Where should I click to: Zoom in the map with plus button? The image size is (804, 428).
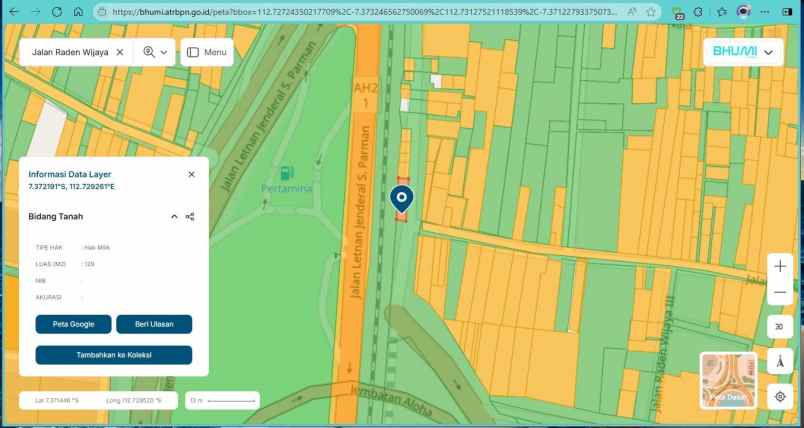click(x=780, y=267)
